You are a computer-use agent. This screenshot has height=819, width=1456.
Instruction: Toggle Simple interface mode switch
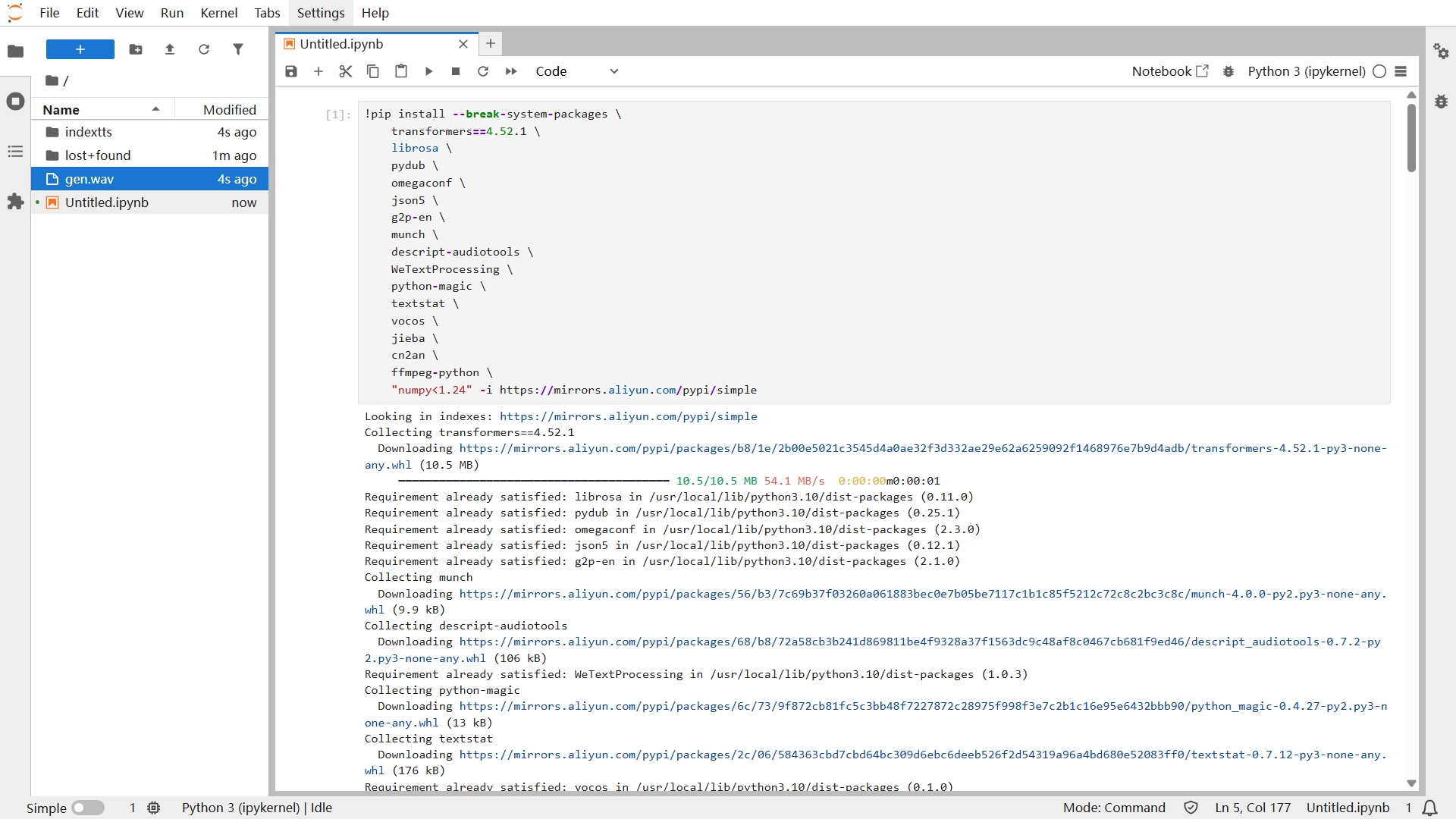point(88,808)
